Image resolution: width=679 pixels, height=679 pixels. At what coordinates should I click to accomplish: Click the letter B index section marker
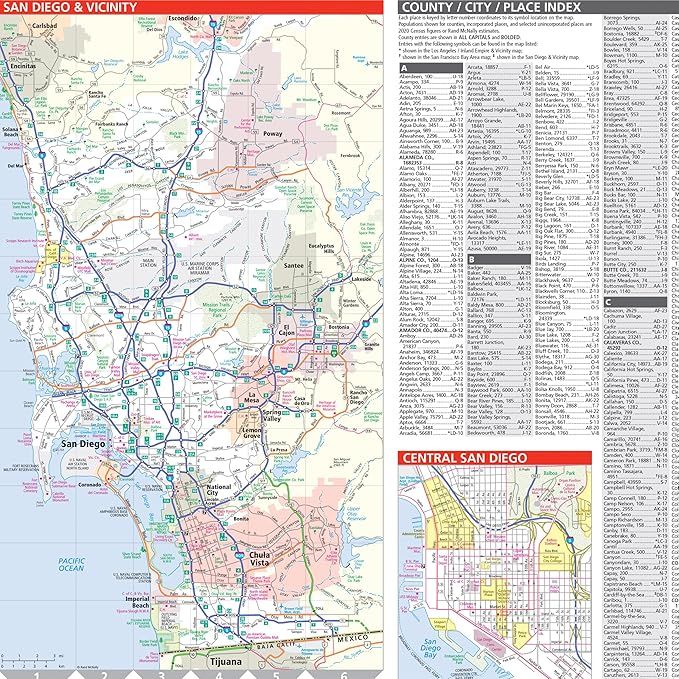(x=472, y=259)
